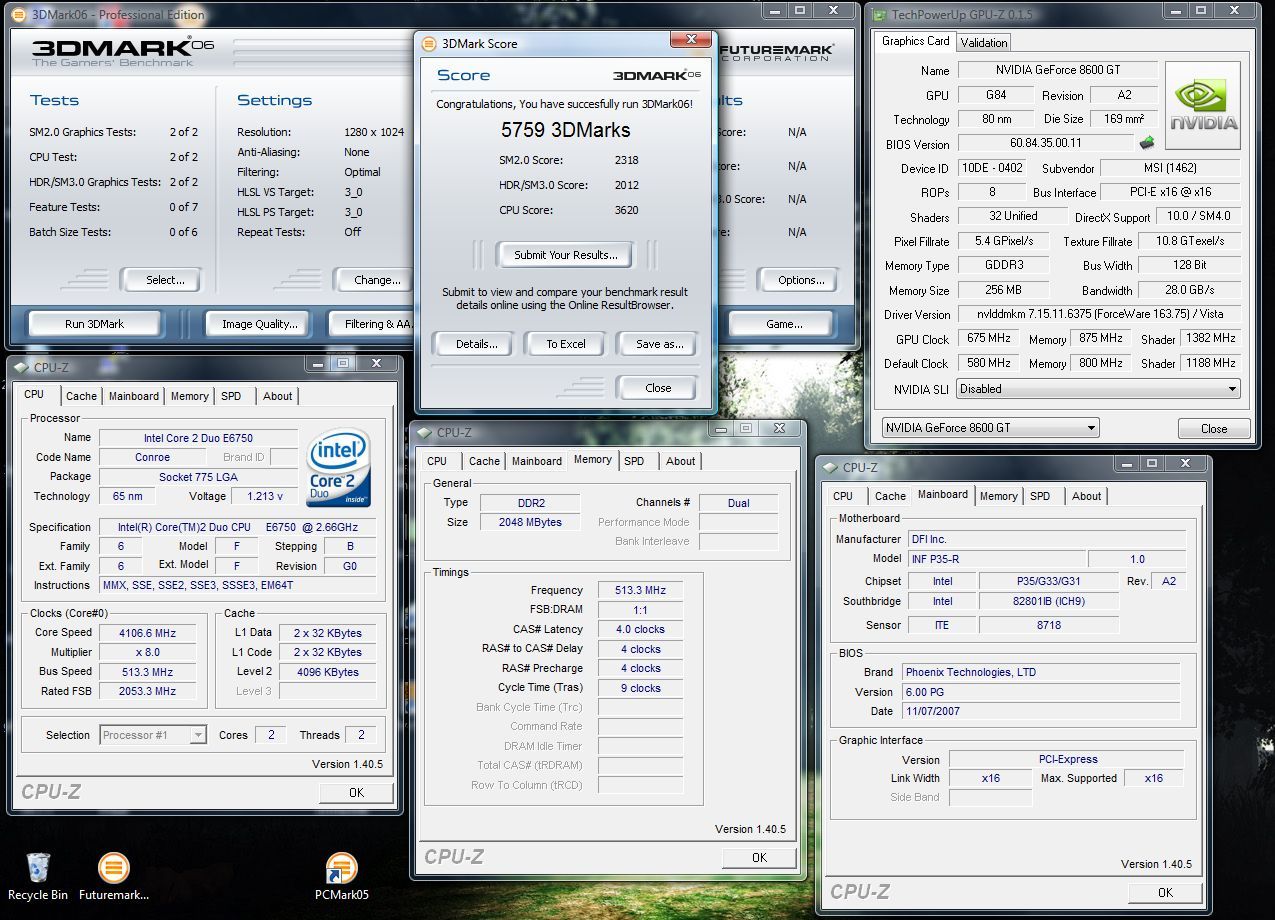This screenshot has width=1275, height=920.
Task: Click Run 3DMark button
Action: click(x=95, y=324)
